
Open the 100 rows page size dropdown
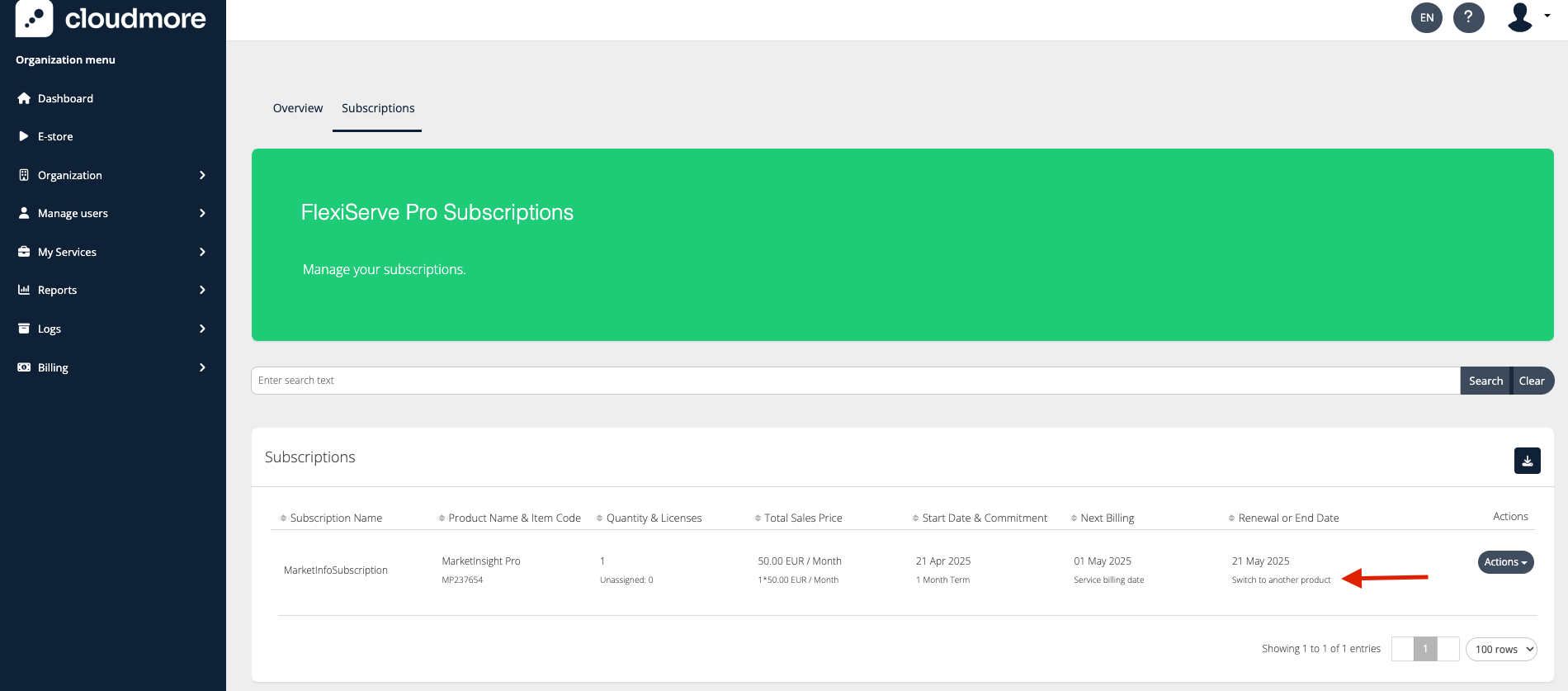1500,649
